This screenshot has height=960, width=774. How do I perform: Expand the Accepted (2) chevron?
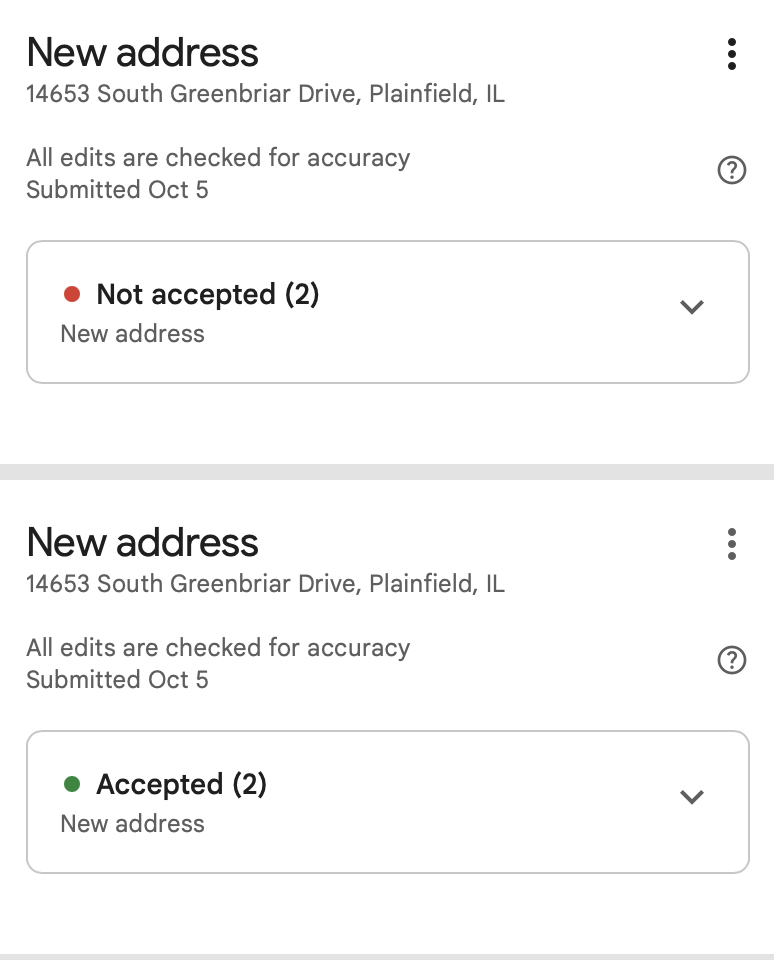point(691,797)
